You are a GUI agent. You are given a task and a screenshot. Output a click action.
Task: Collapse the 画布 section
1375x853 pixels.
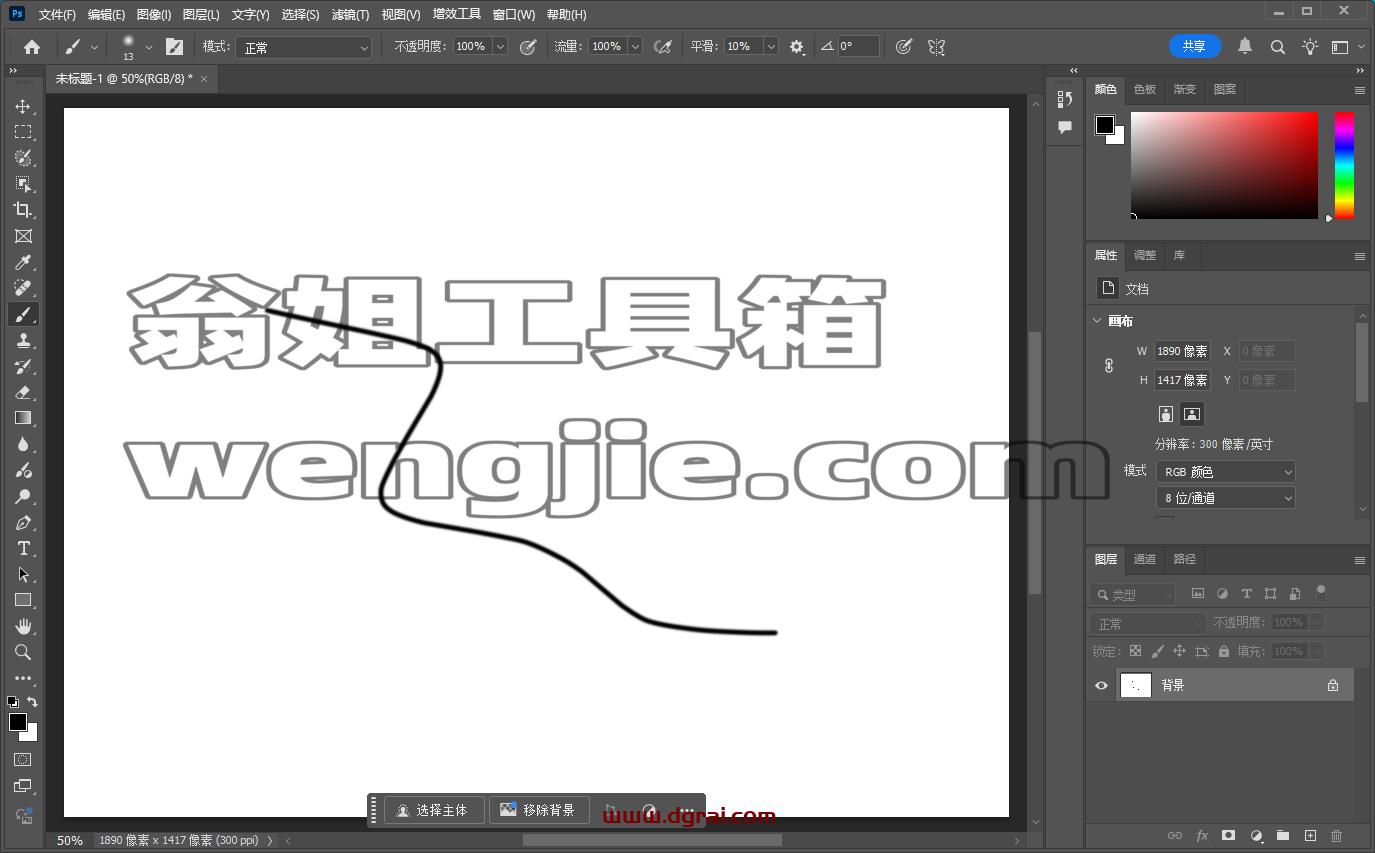(1097, 320)
